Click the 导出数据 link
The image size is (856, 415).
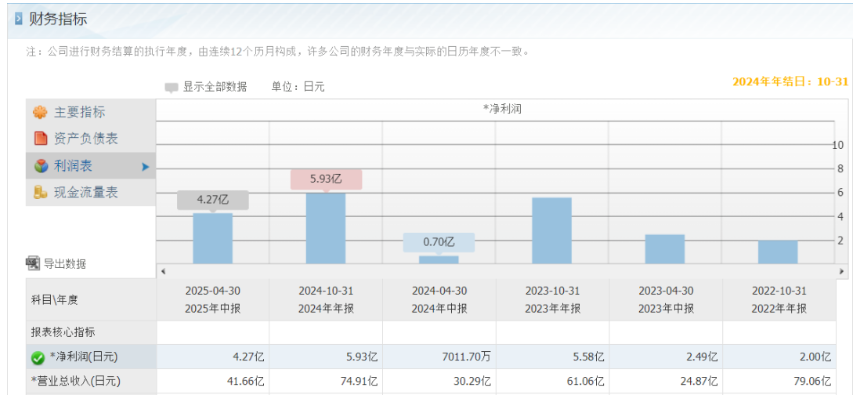click(64, 264)
